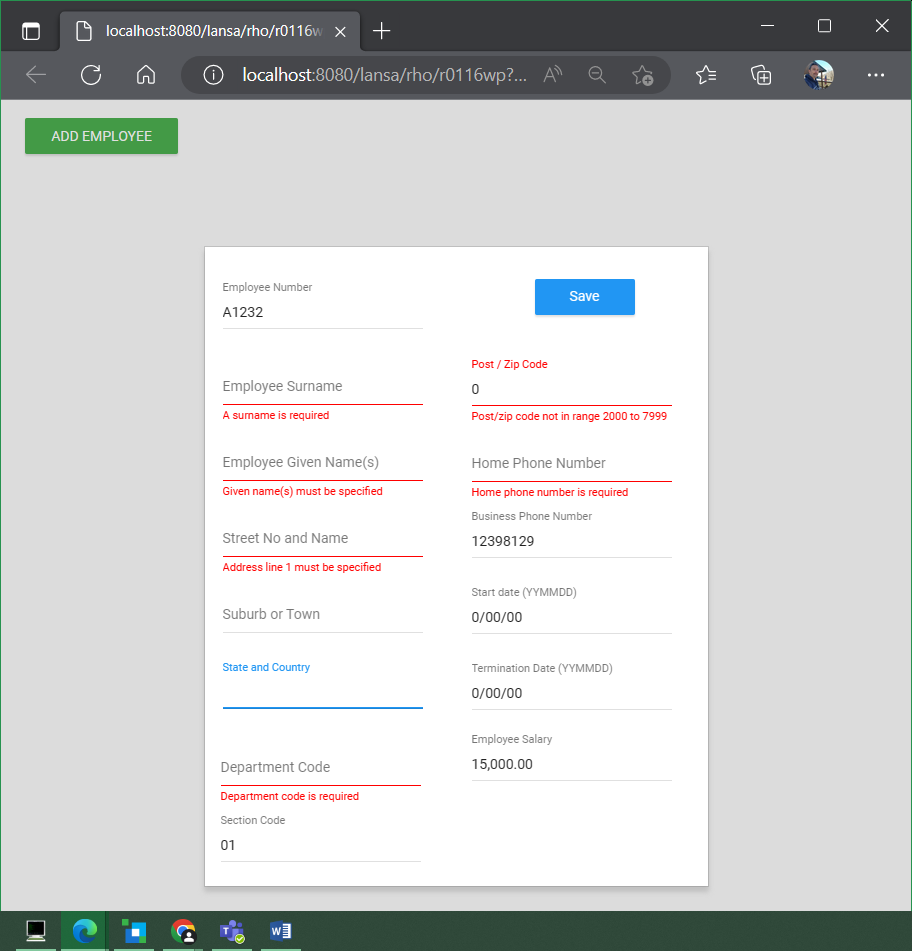Click the browser refresh icon

(x=91, y=75)
